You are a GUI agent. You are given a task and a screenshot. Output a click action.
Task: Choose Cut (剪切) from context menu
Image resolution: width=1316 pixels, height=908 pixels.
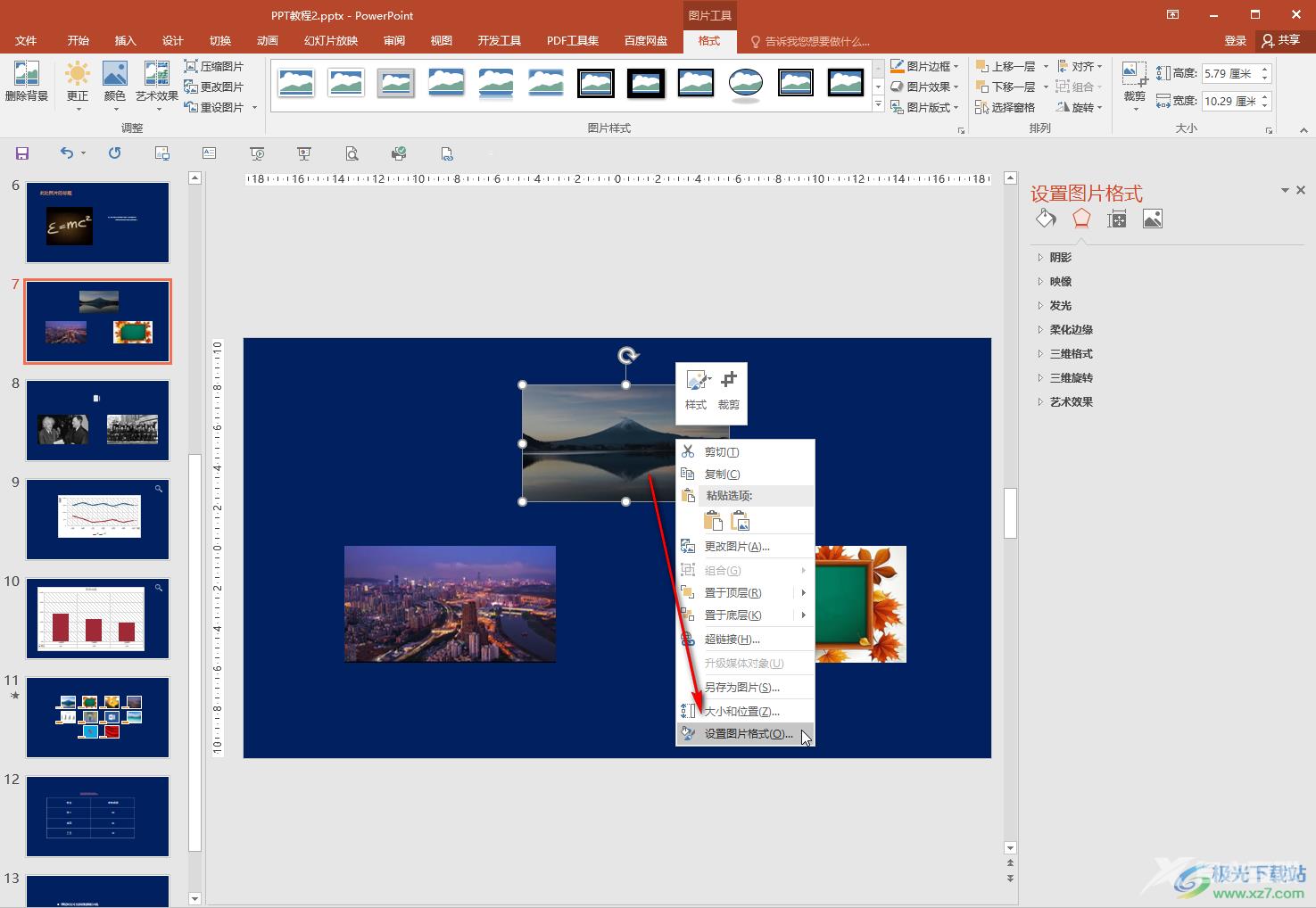coord(745,451)
